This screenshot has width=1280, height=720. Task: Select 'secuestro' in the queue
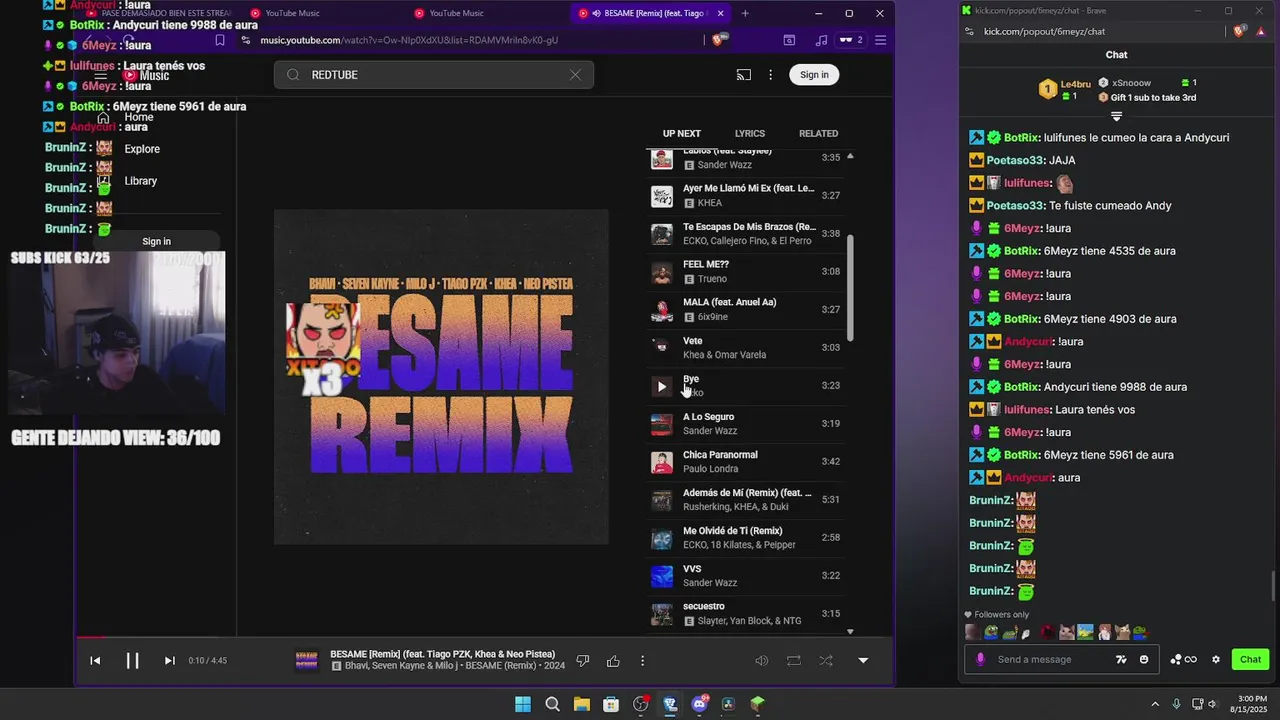[745, 613]
